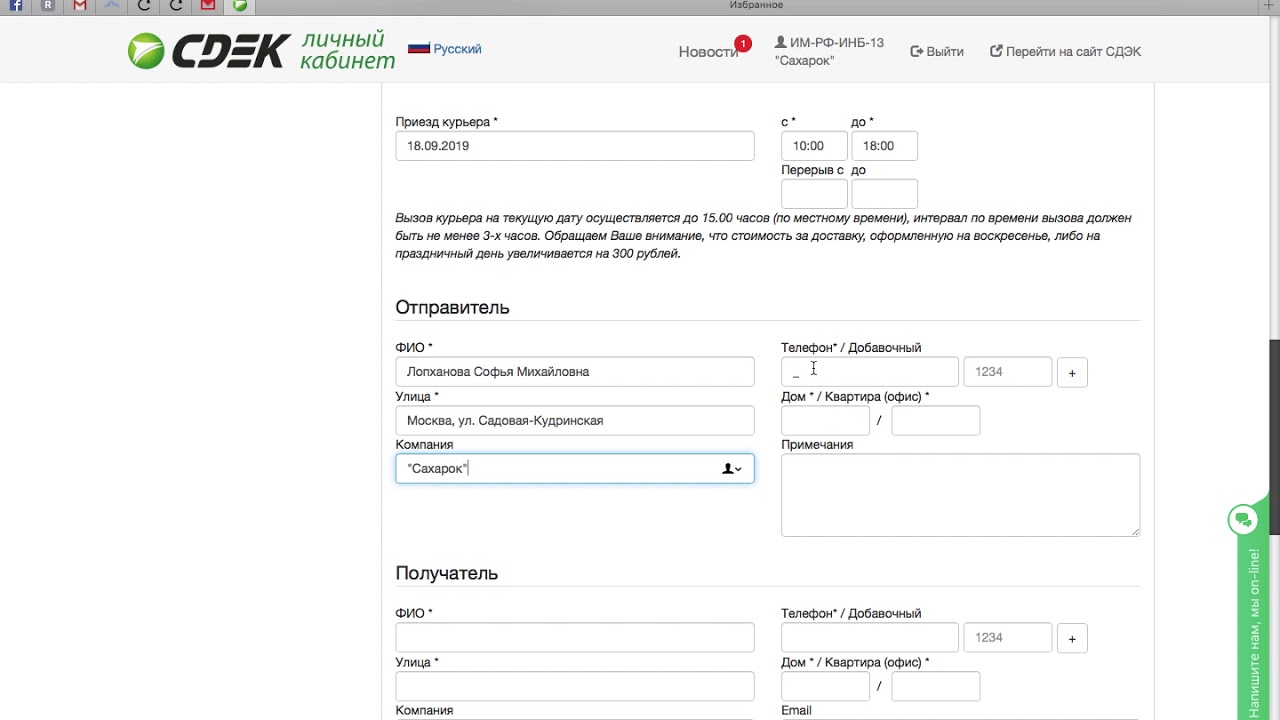Log out using the Выйти link

[937, 51]
